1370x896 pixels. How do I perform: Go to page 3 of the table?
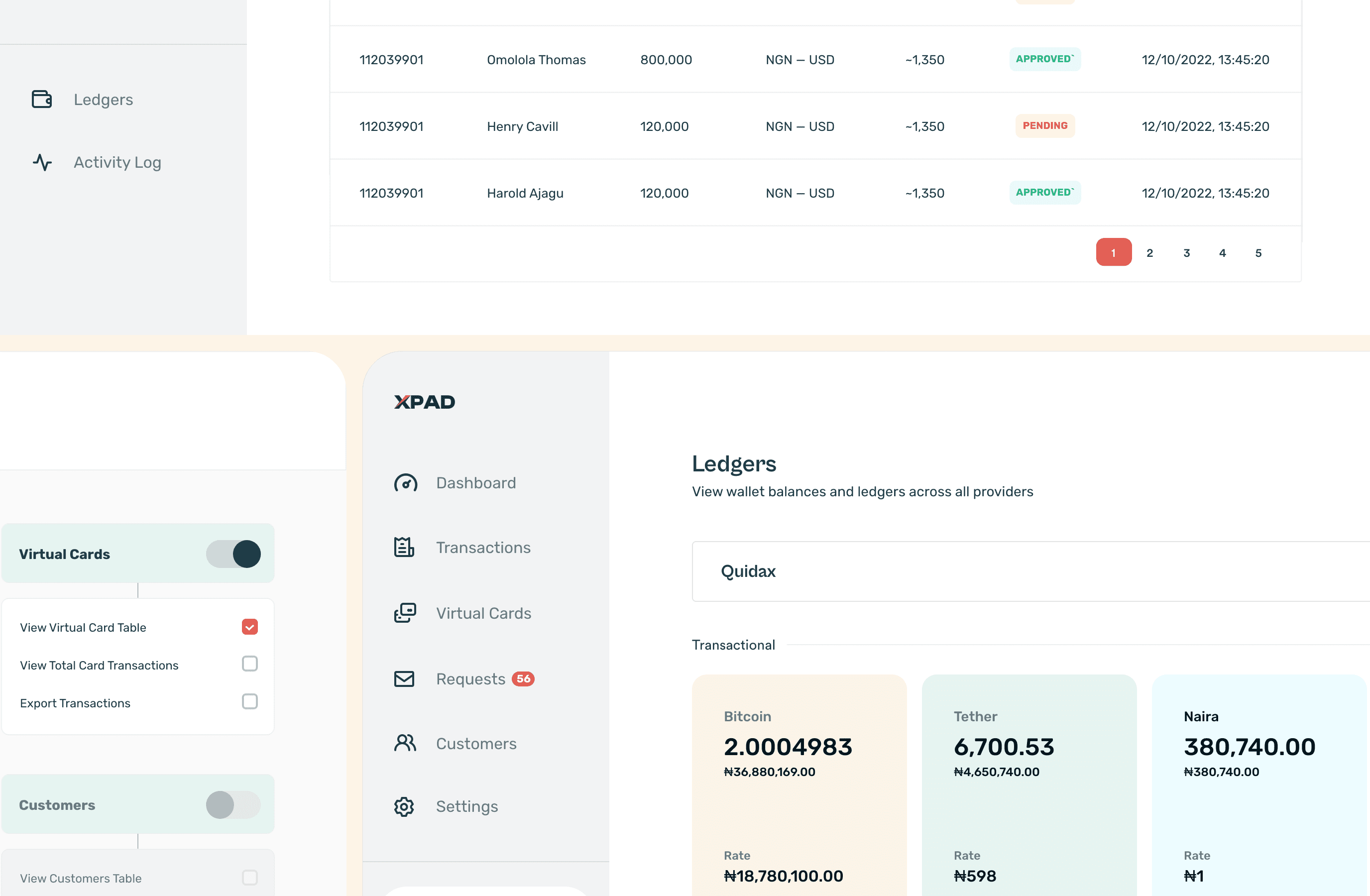[1186, 253]
